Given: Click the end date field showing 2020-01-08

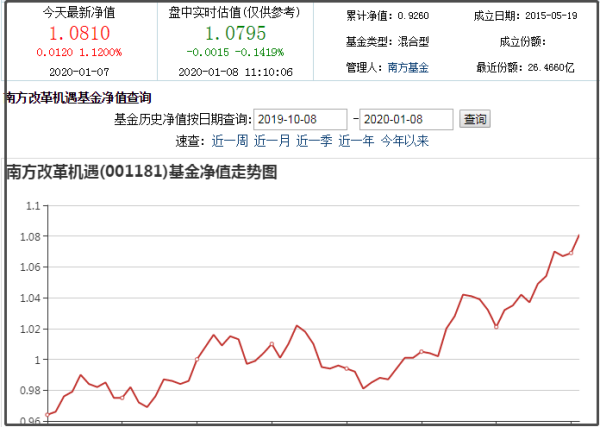Looking at the screenshot, I should [405, 119].
